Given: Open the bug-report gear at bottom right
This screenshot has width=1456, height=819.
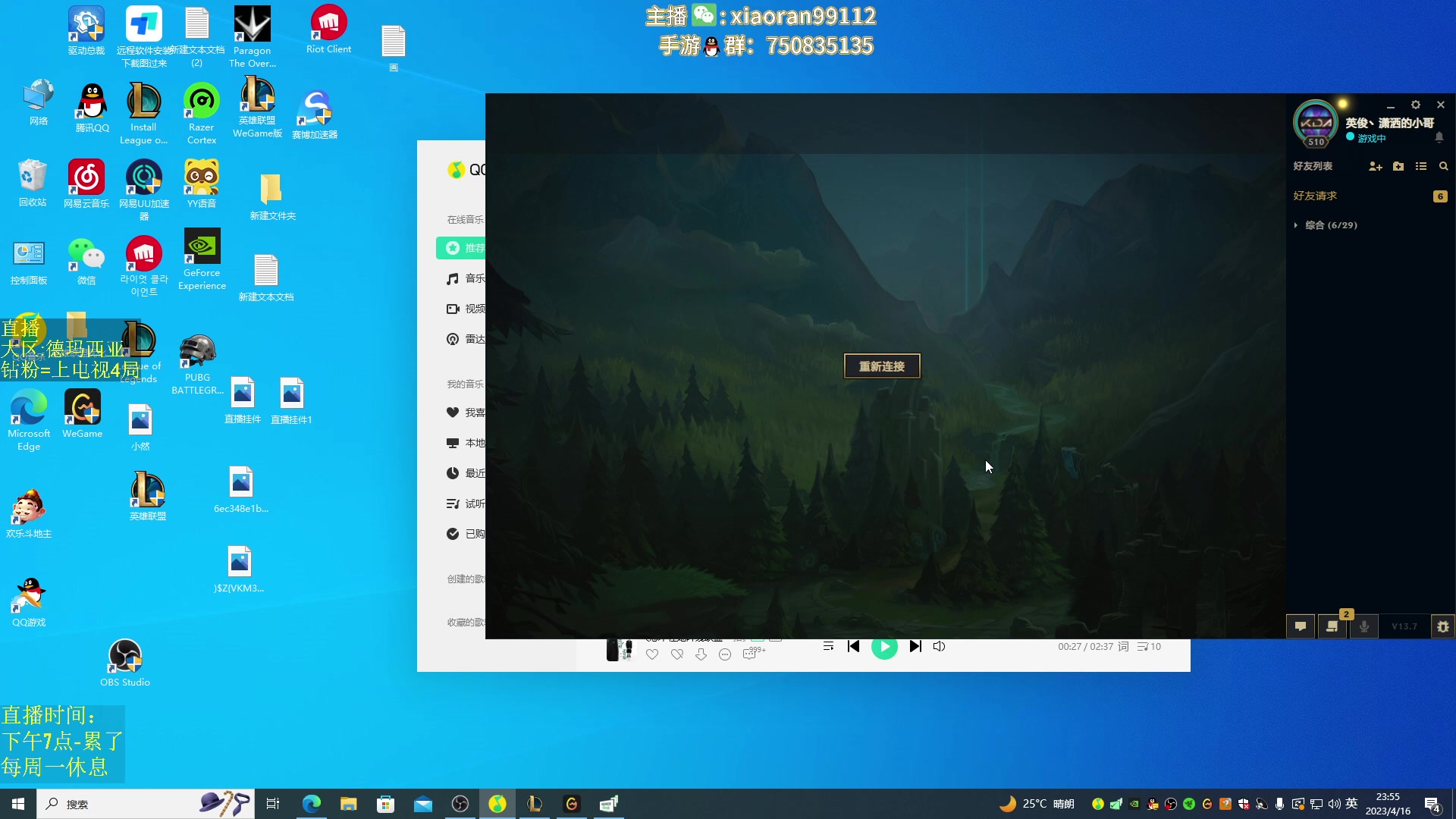Looking at the screenshot, I should [x=1442, y=626].
